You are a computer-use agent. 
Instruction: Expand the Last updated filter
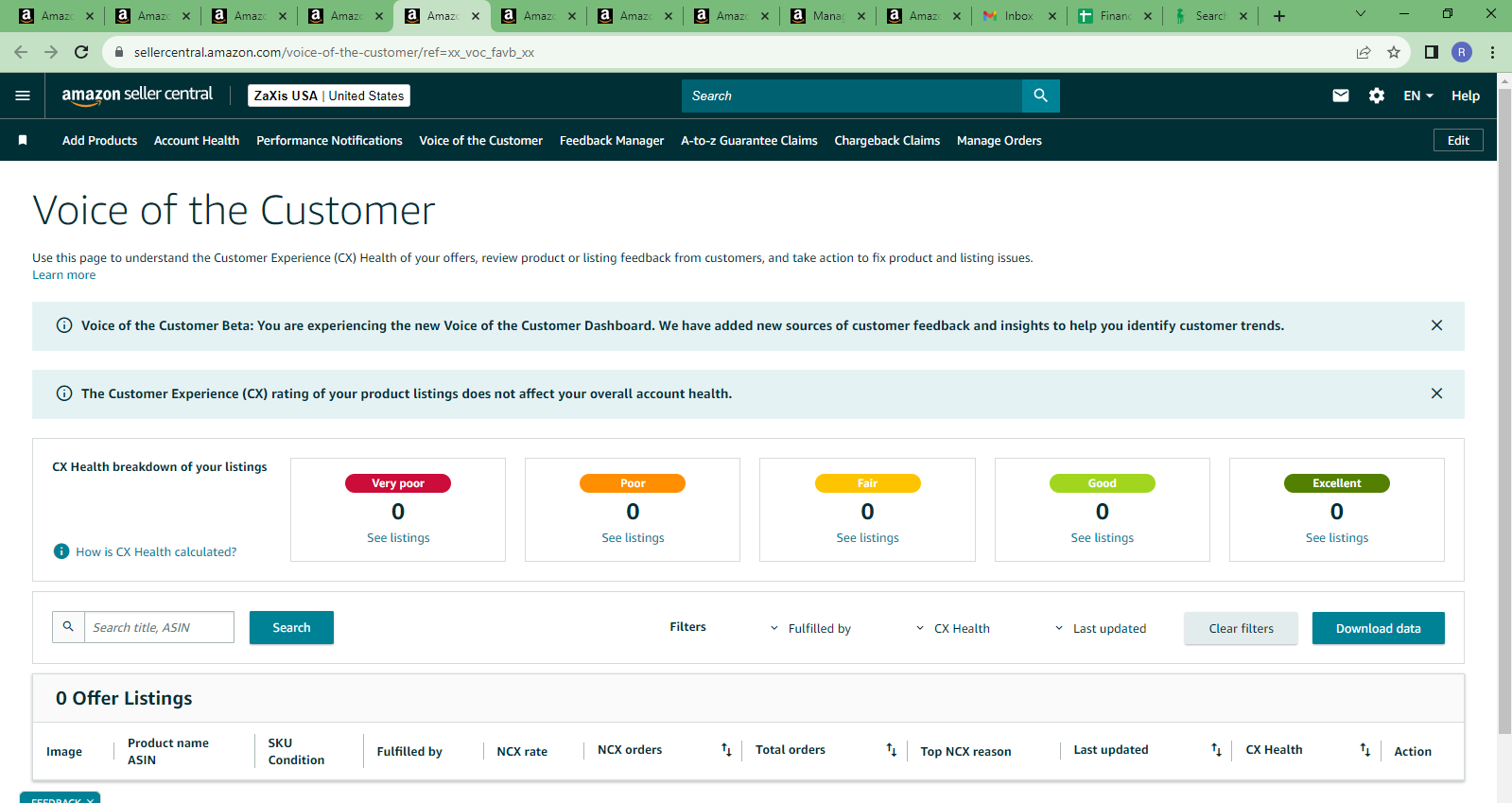(1101, 628)
